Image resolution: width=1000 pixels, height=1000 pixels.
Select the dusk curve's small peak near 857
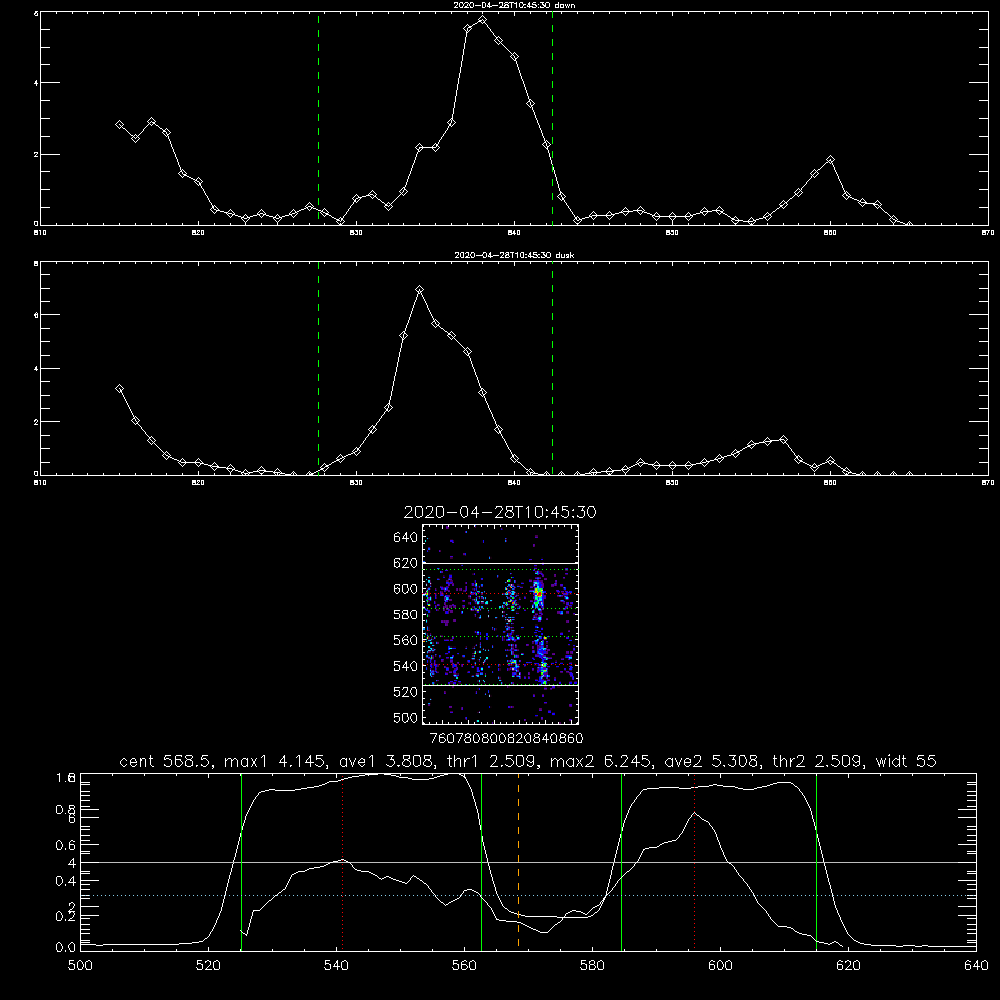point(783,439)
